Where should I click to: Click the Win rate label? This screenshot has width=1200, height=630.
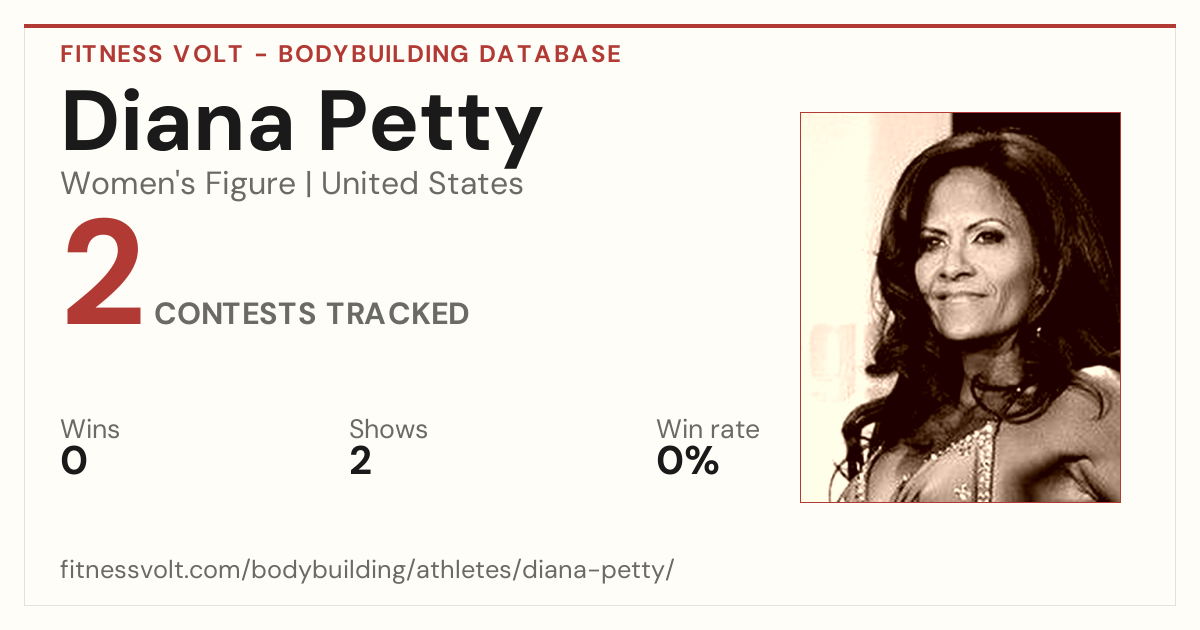coord(708,430)
